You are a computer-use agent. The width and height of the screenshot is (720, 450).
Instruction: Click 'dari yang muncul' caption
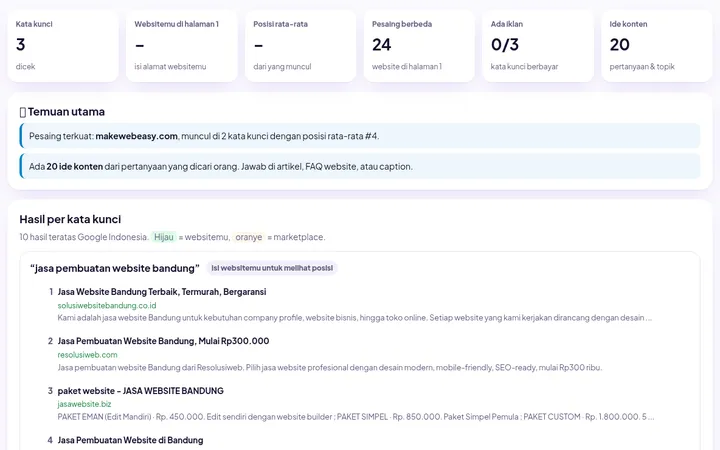point(282,67)
